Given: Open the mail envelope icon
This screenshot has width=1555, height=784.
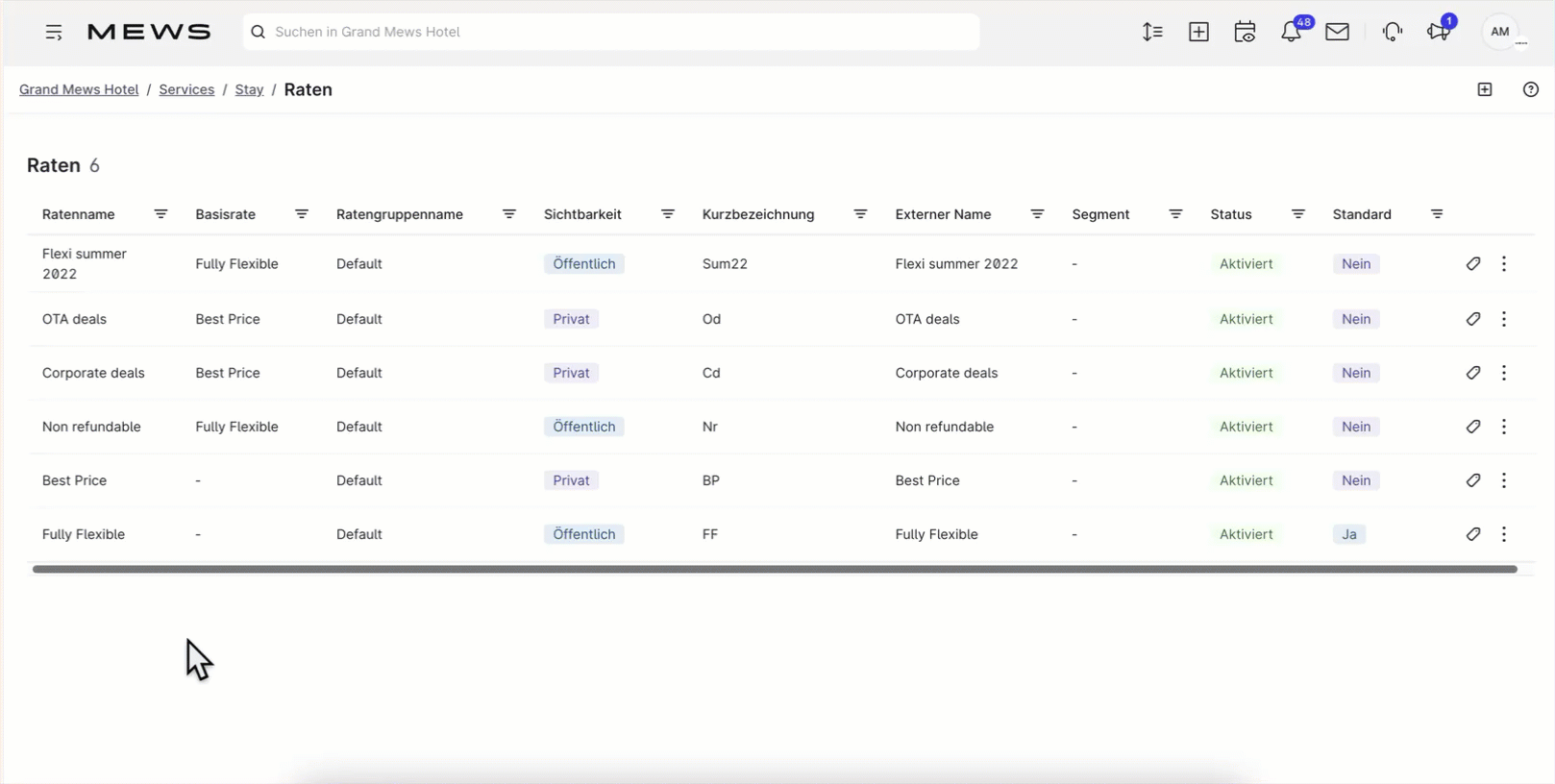Looking at the screenshot, I should [x=1337, y=32].
